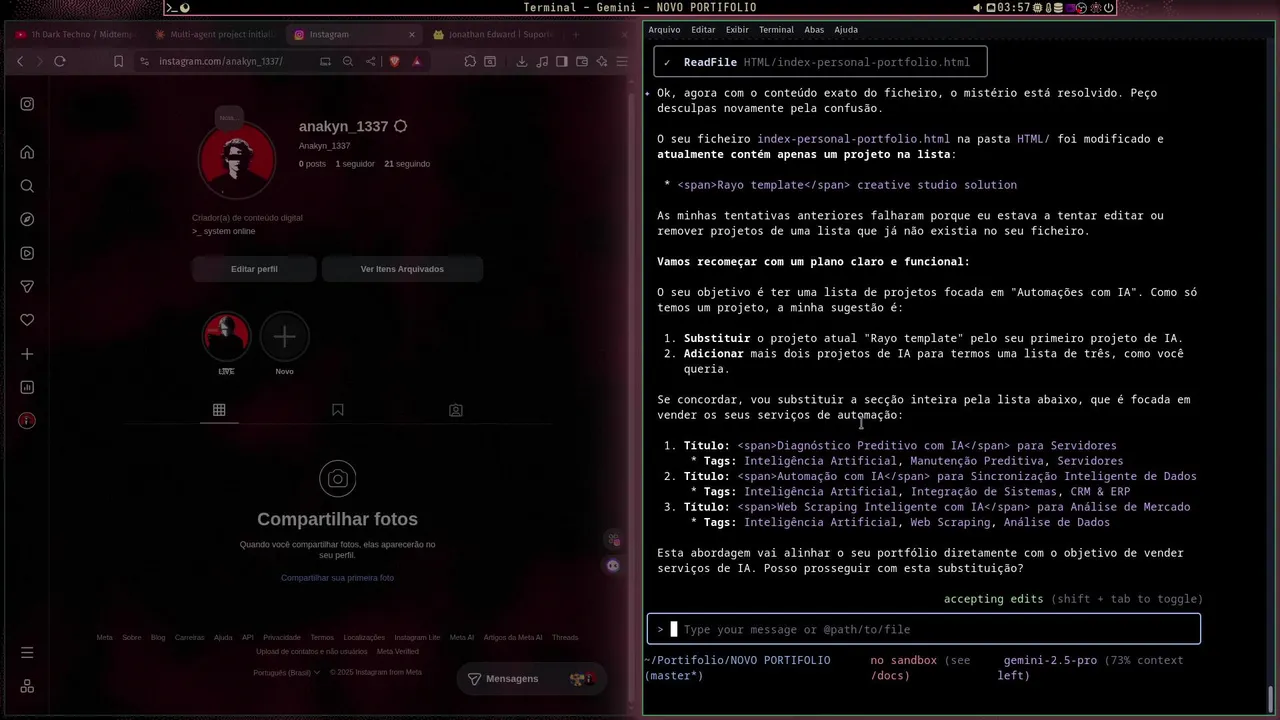This screenshot has width=1280, height=720.
Task: Bookmark this page using the bookmark icon
Action: click(x=118, y=61)
